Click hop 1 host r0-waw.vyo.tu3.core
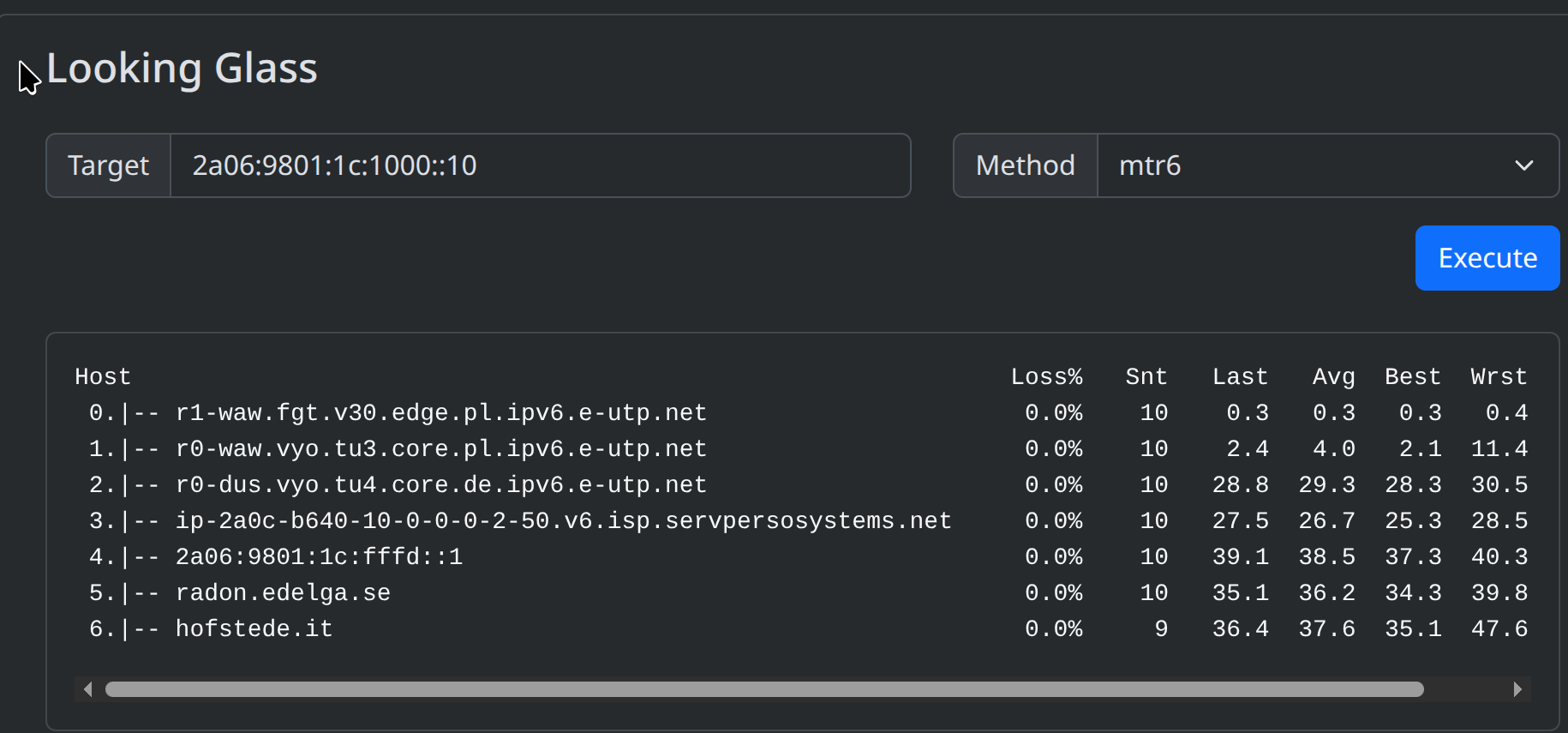This screenshot has width=1568, height=733. point(440,449)
